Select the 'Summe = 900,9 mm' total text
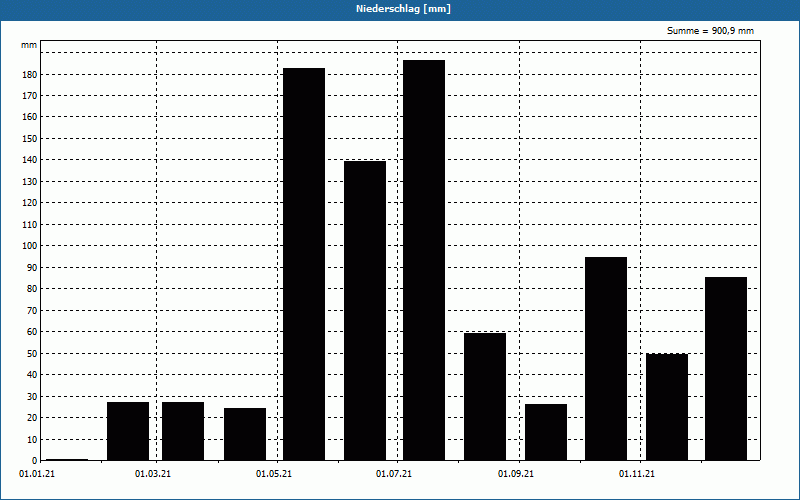Viewport: 800px width, 500px height. [710, 31]
